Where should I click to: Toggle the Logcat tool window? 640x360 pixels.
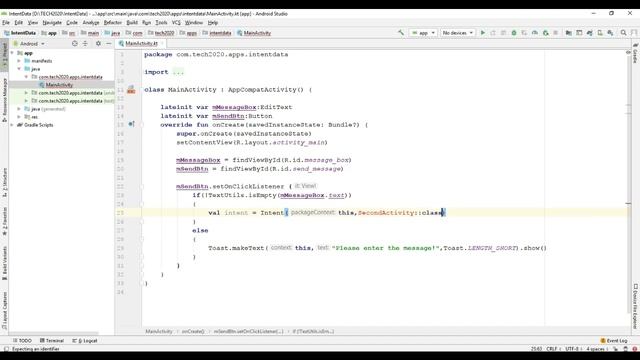tap(85, 340)
